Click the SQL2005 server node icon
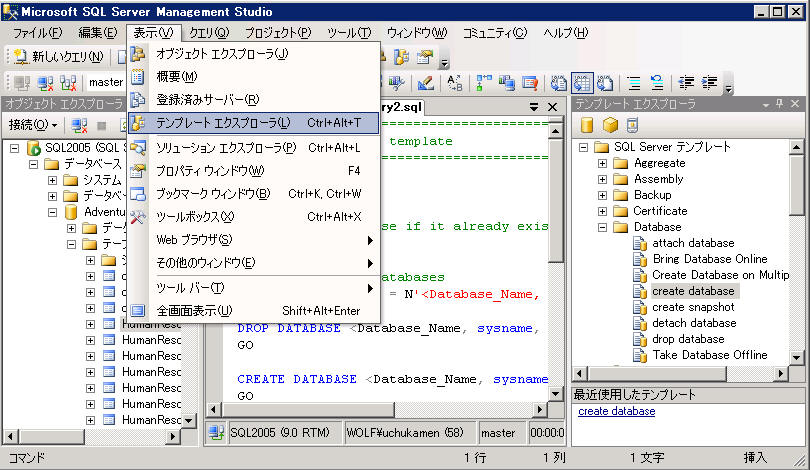This screenshot has height=470, width=810. click(34, 148)
